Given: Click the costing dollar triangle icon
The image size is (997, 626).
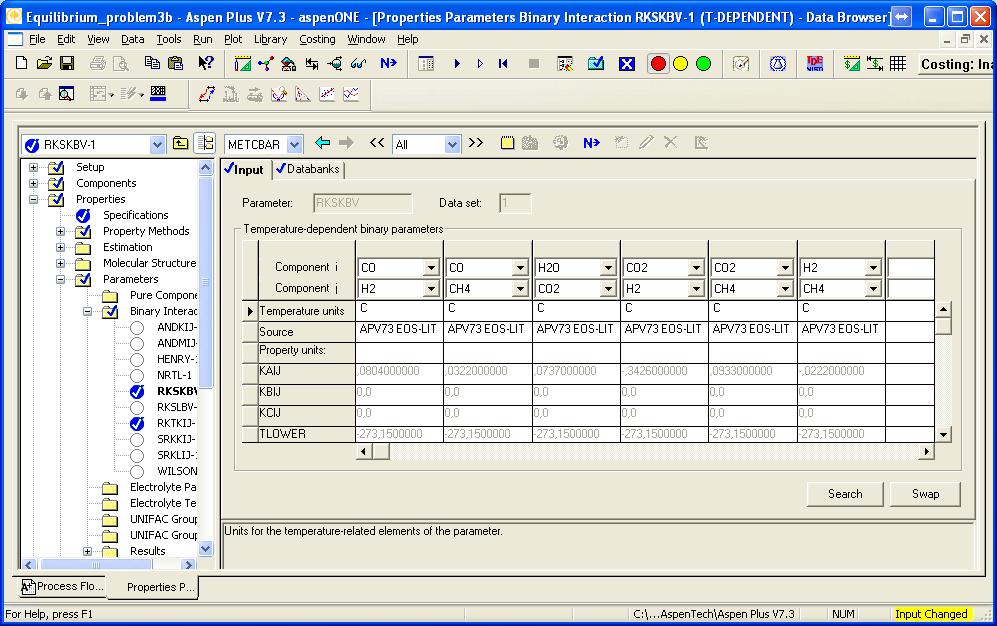Looking at the screenshot, I should 851,64.
